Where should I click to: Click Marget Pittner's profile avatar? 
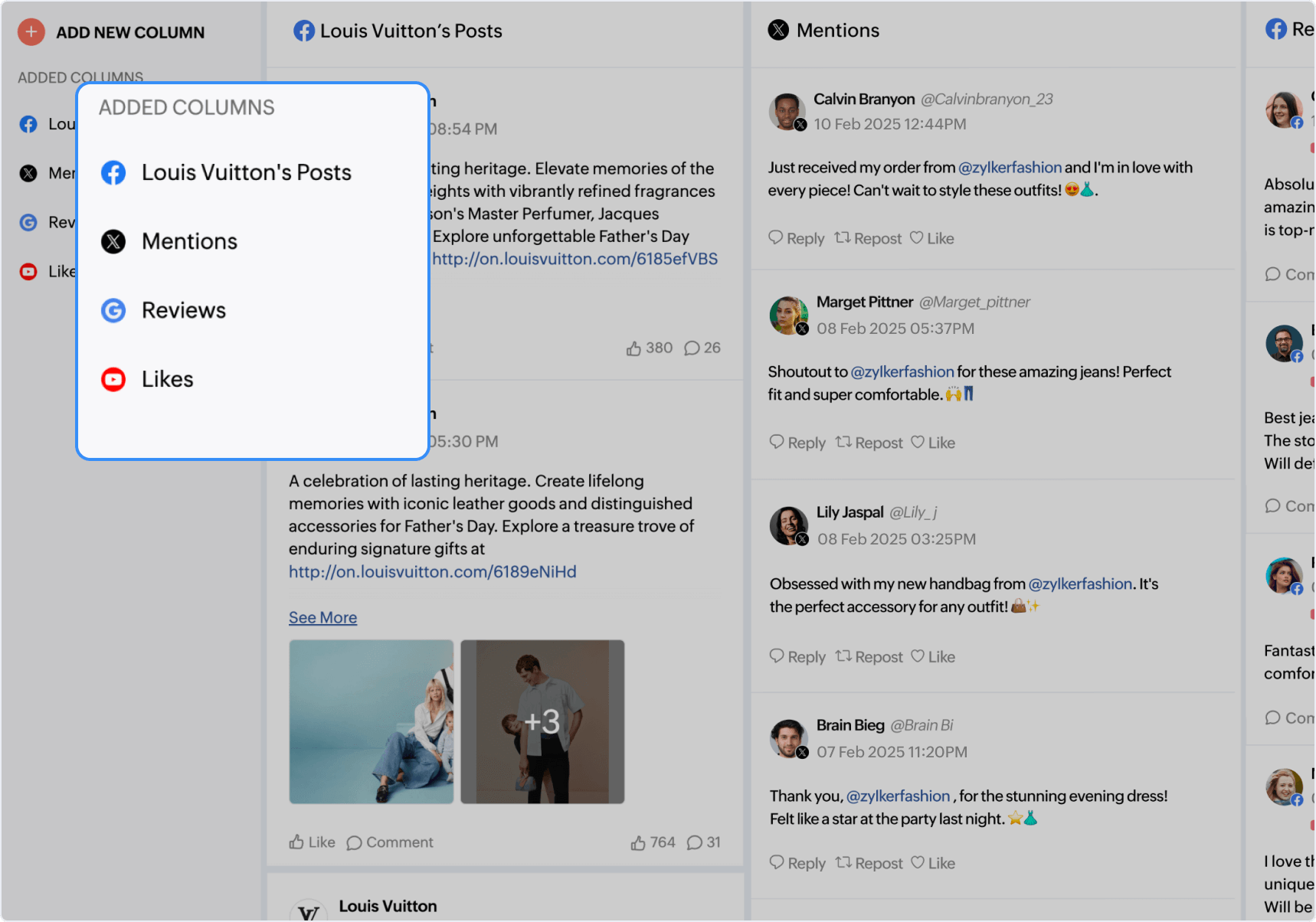(788, 315)
